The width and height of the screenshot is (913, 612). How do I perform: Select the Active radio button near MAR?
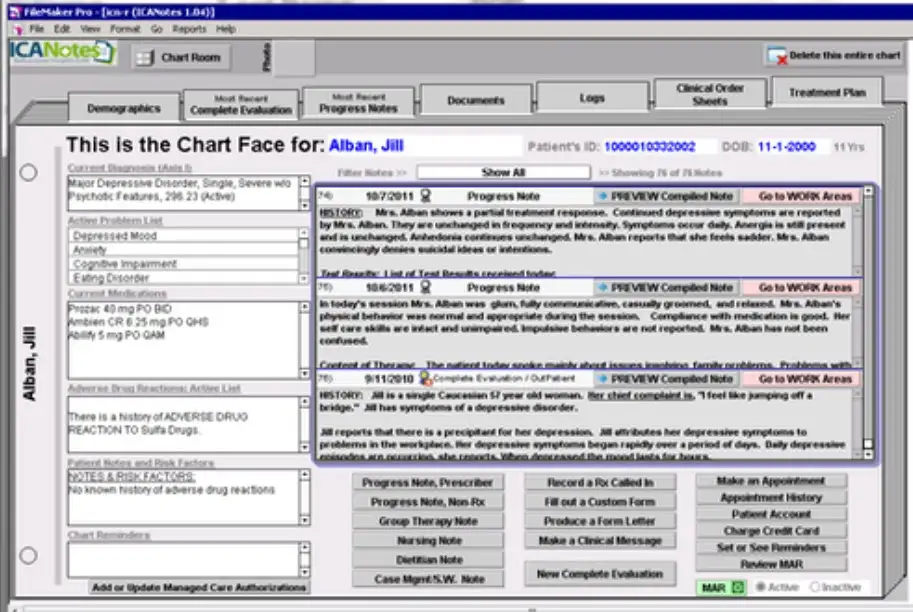click(x=762, y=587)
